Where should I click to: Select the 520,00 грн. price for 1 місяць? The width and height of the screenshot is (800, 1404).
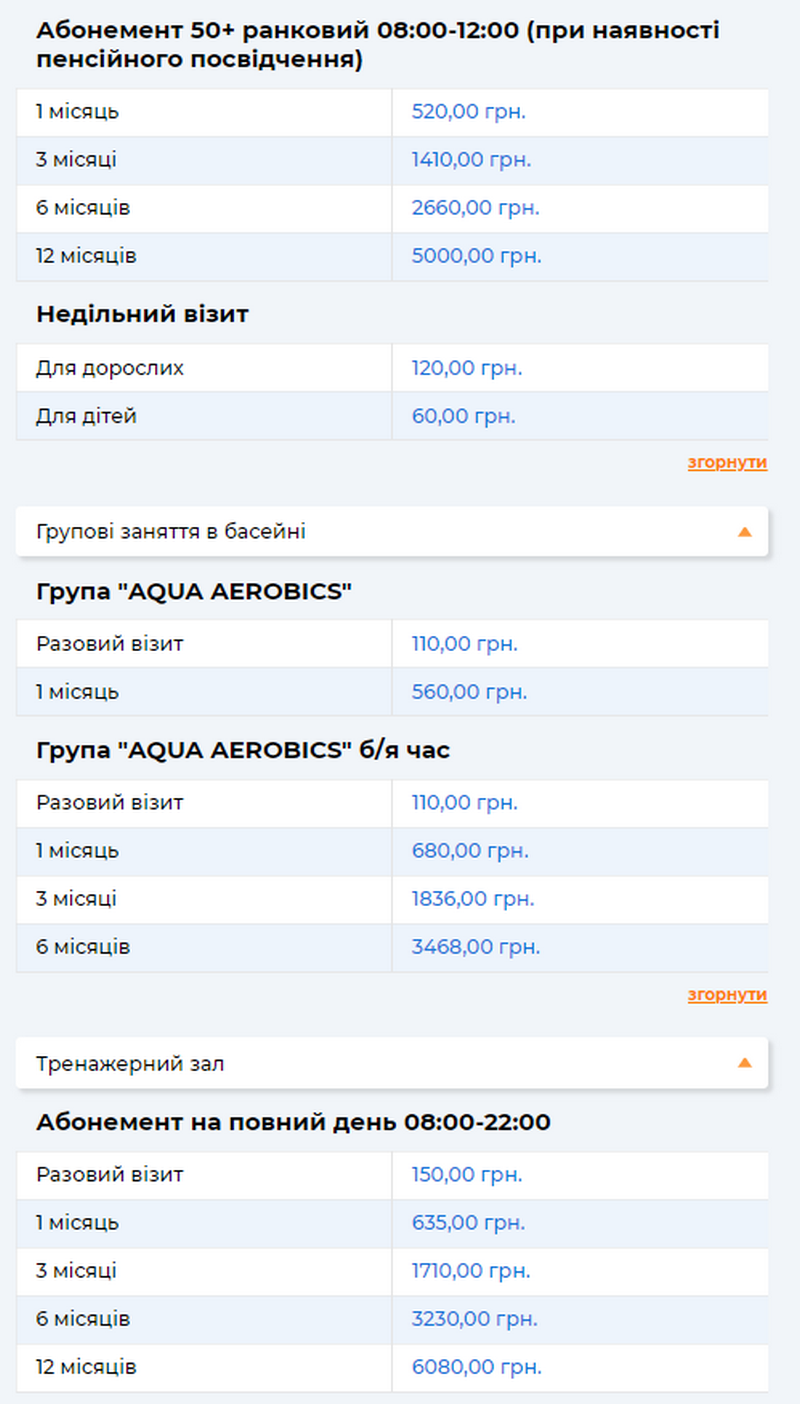point(468,112)
